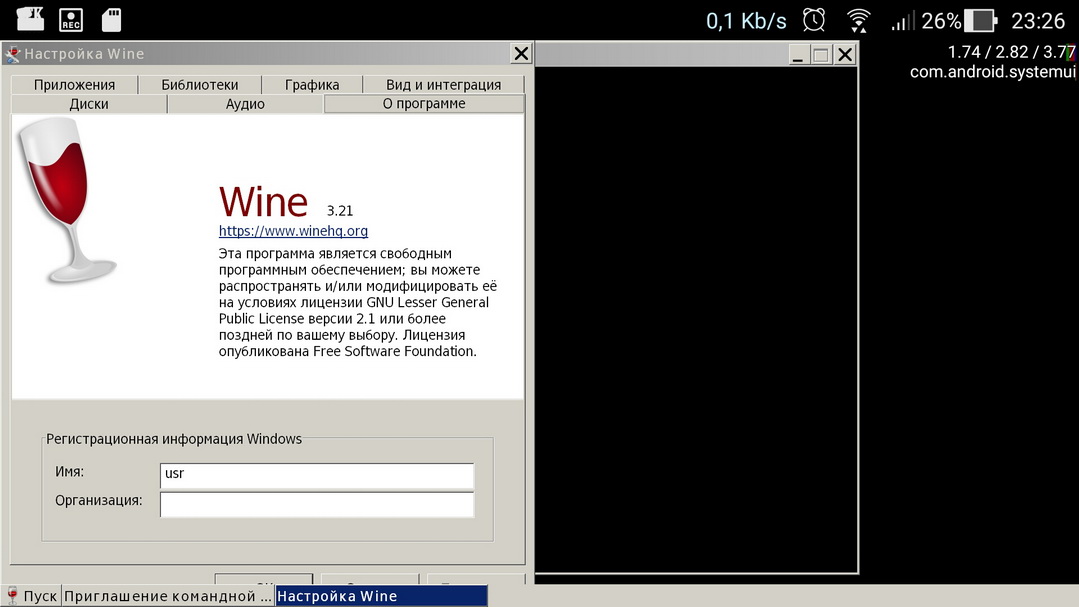Click the Wine glass logo image
Screen dimensions: 1079x607
click(x=67, y=200)
